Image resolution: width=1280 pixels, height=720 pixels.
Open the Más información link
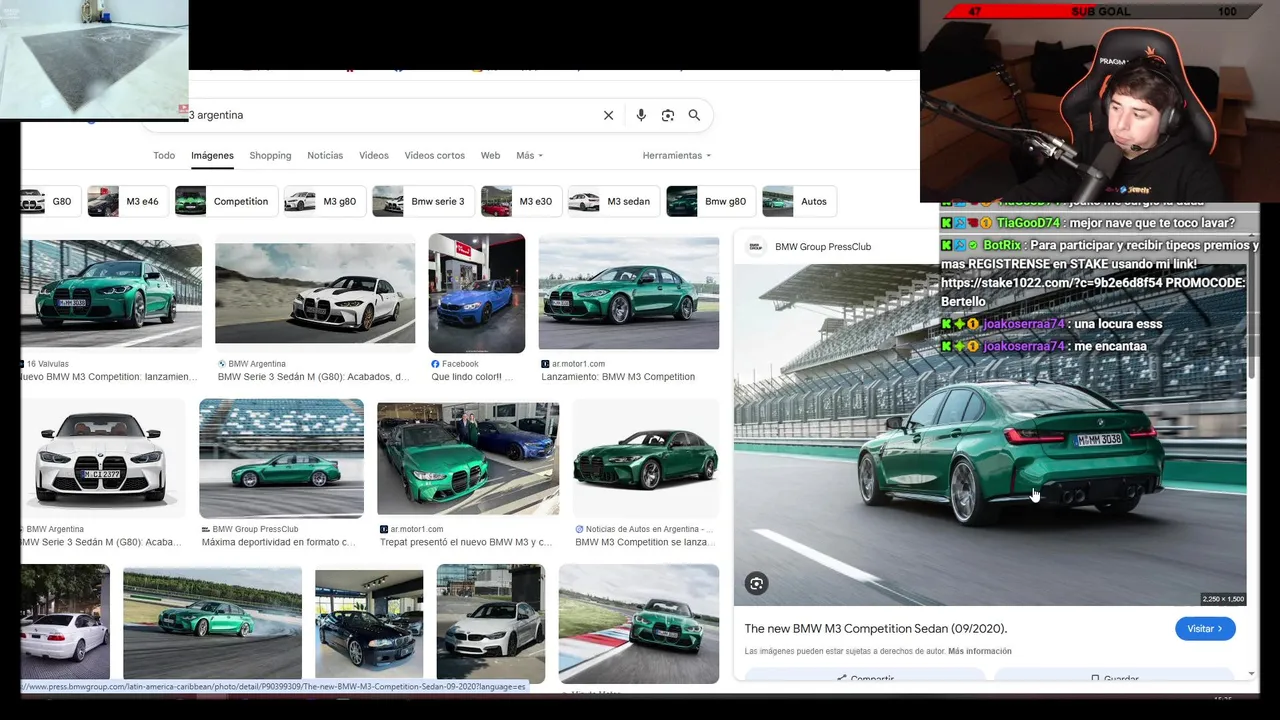click(x=979, y=651)
